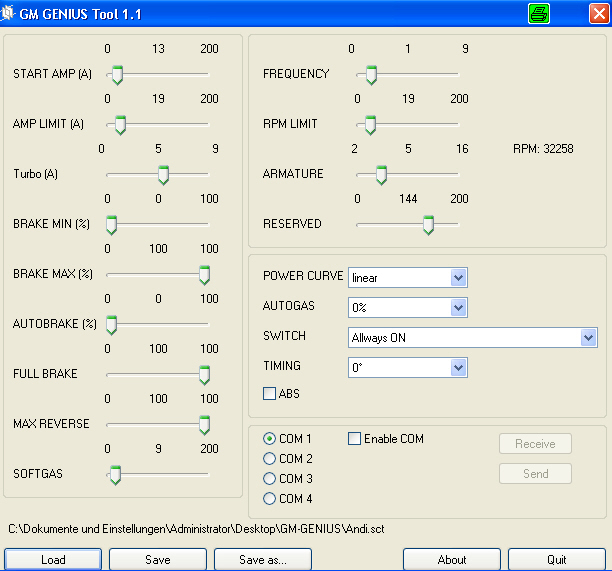Click the Receive button
This screenshot has height=571, width=612.
tap(535, 444)
